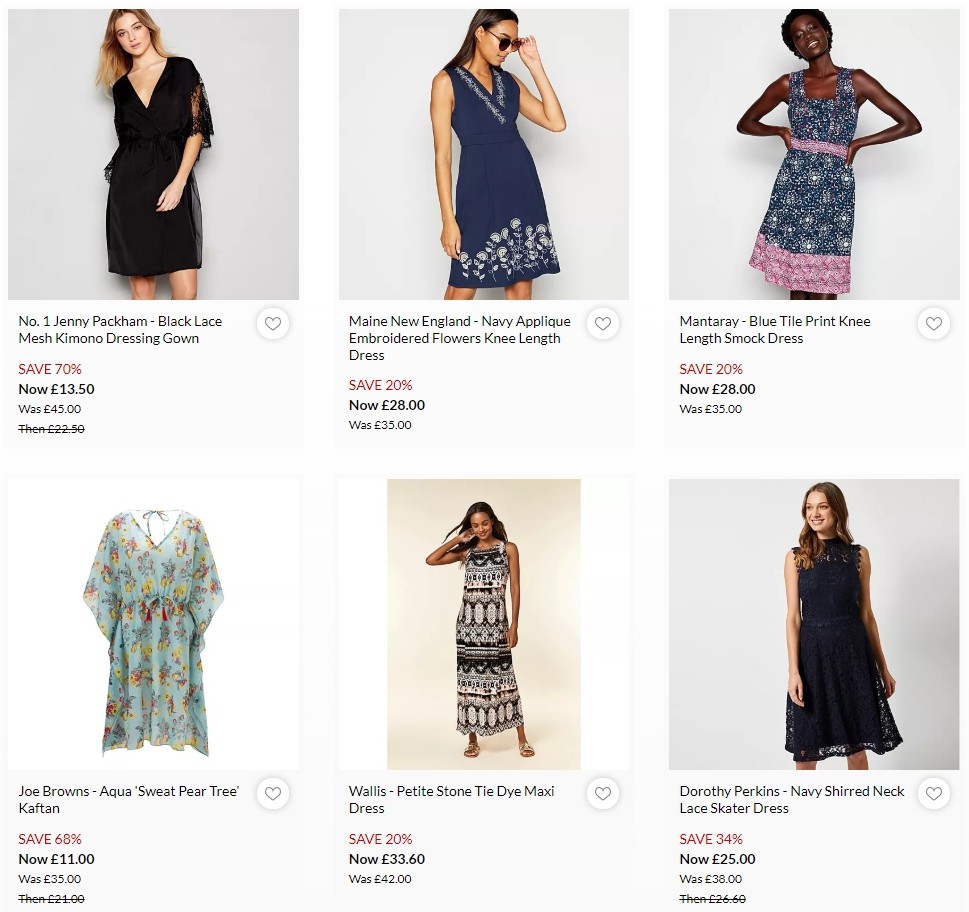The width and height of the screenshot is (969, 912).
Task: Click the photo of the navy applique dress
Action: (x=483, y=154)
